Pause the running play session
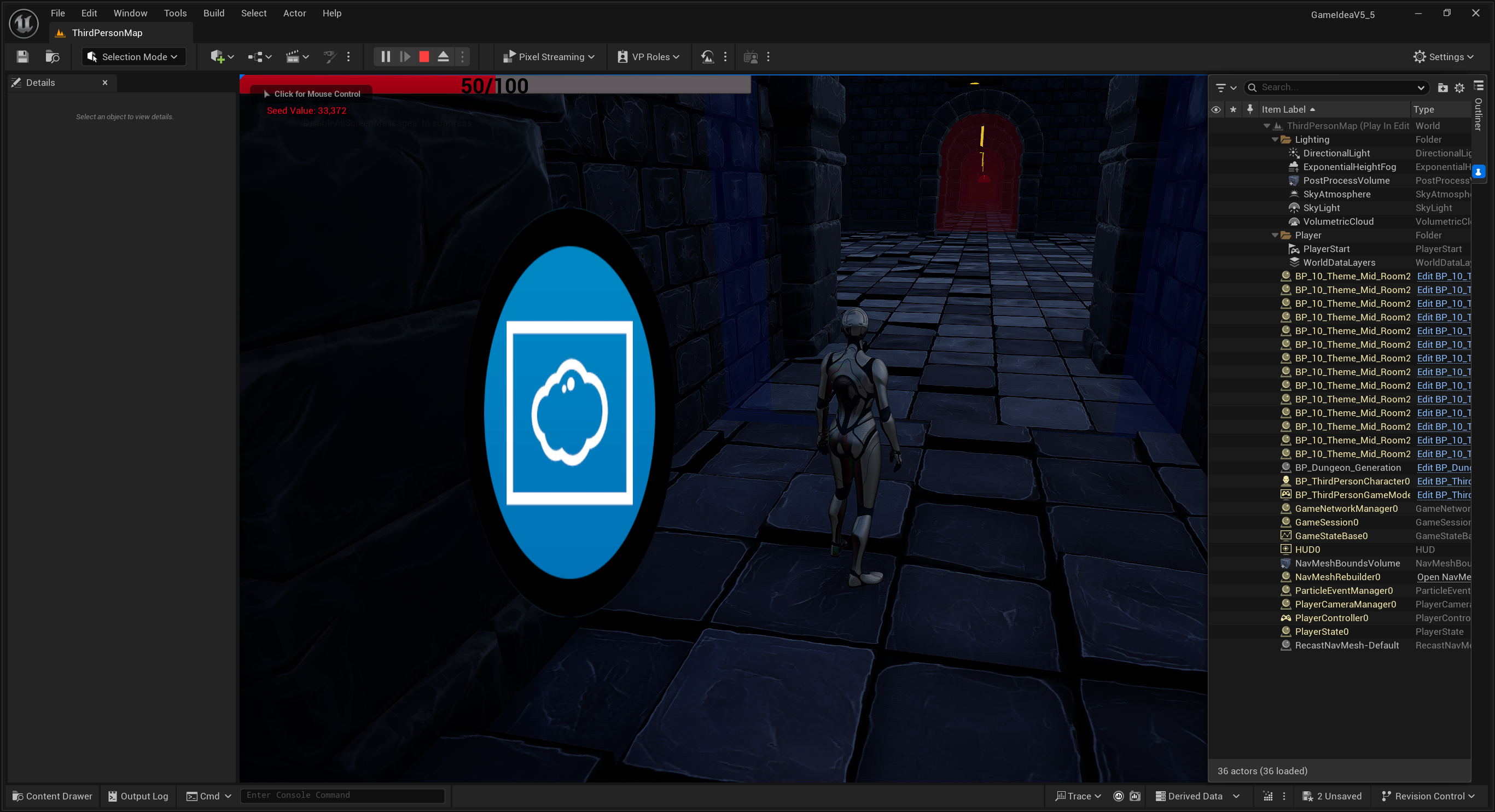This screenshot has width=1495, height=812. (x=385, y=57)
